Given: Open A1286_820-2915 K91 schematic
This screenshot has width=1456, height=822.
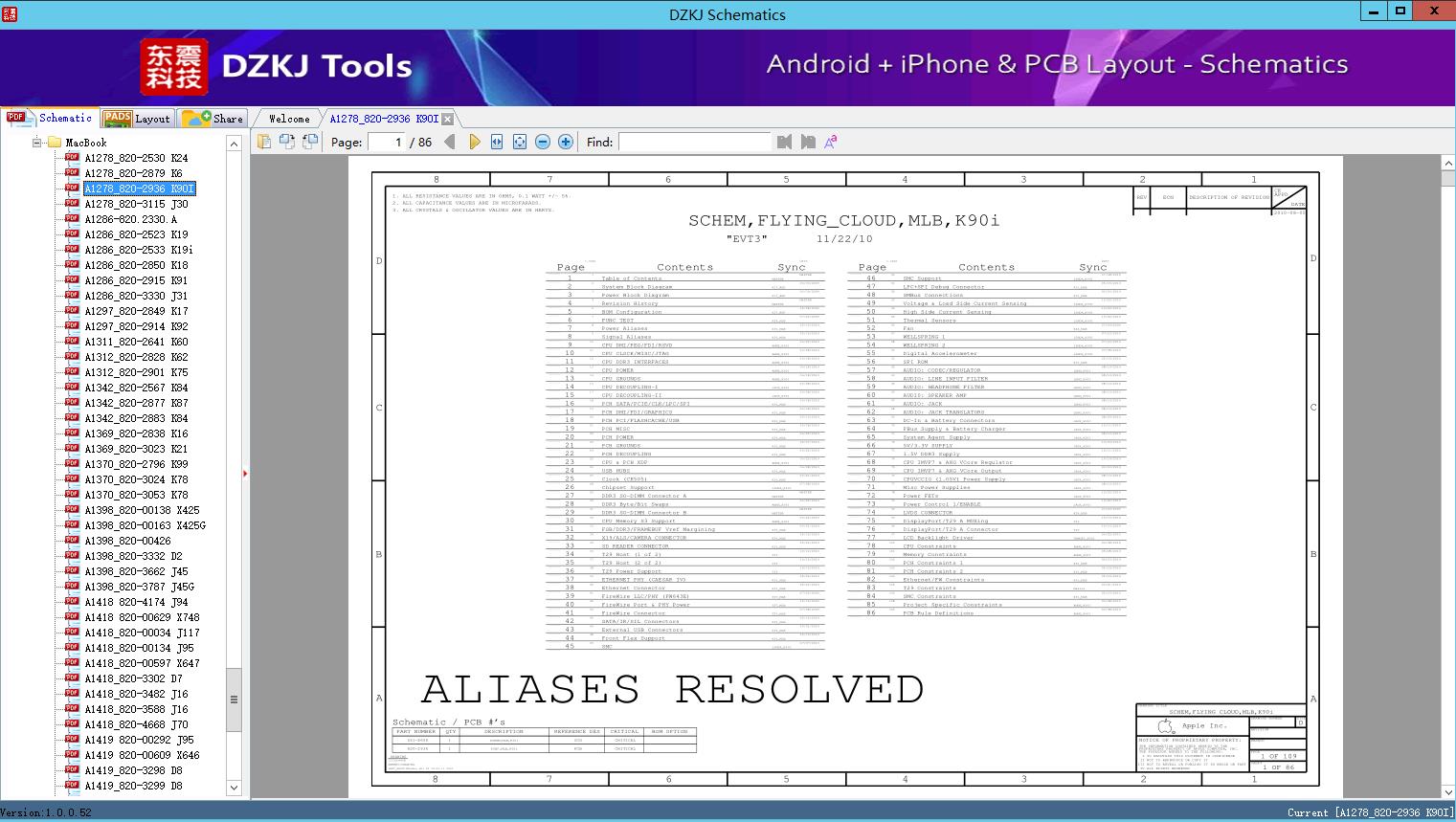Looking at the screenshot, I should click(136, 280).
